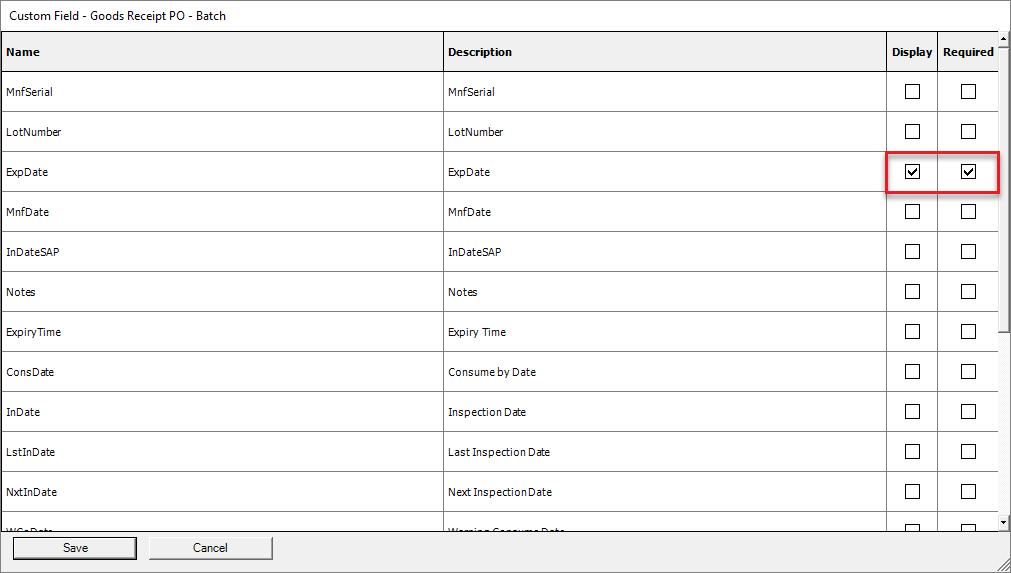Toggle Display checkbox for MnfDate
The image size is (1011, 573).
pyautogui.click(x=912, y=212)
